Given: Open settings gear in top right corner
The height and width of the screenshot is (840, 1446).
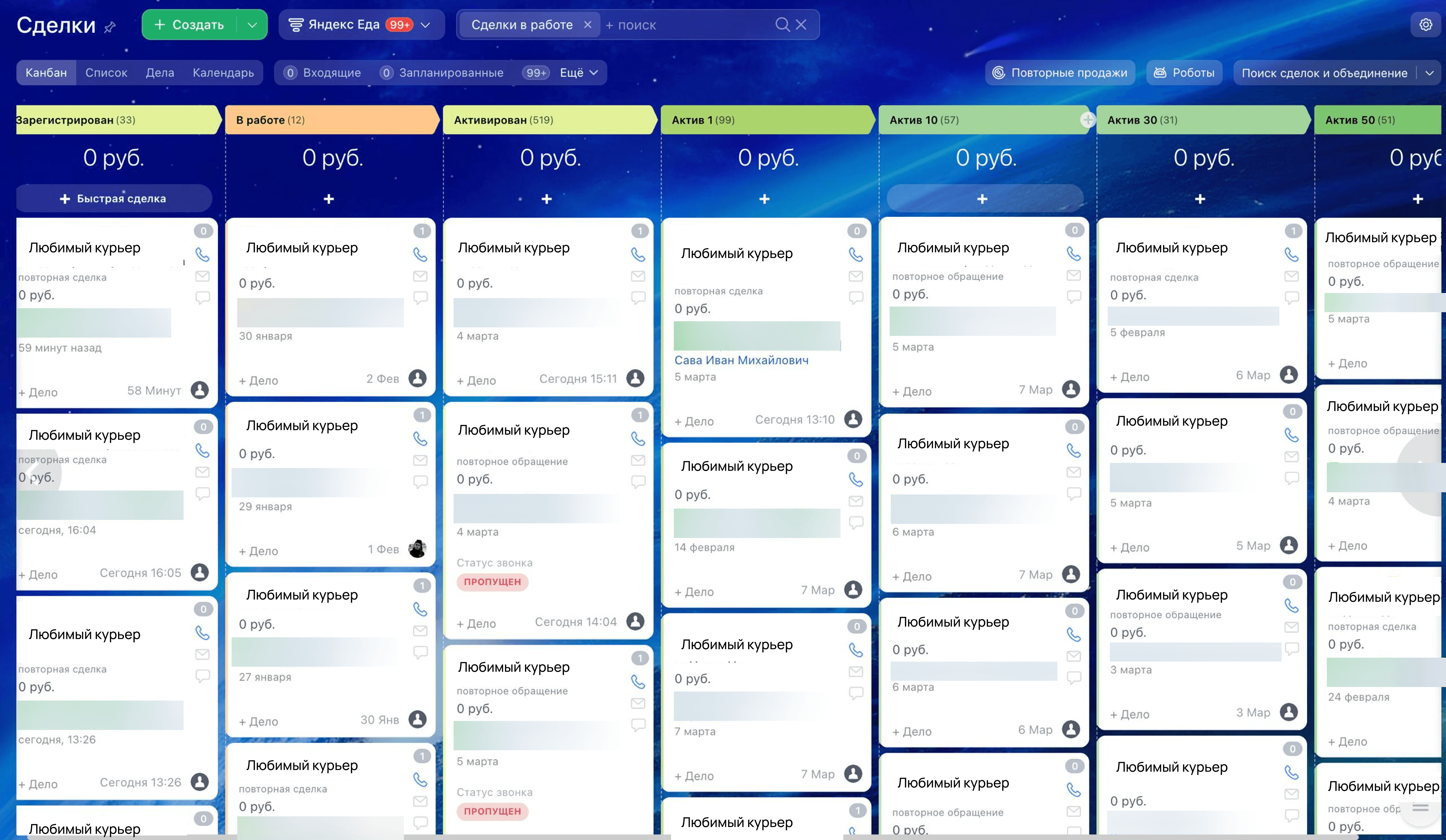Looking at the screenshot, I should (x=1425, y=25).
